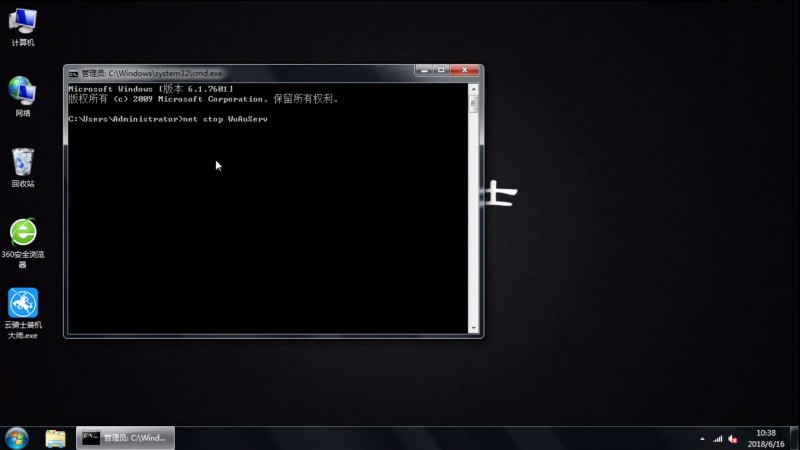Select the 网络 desktop icon
800x450 pixels.
point(22,96)
